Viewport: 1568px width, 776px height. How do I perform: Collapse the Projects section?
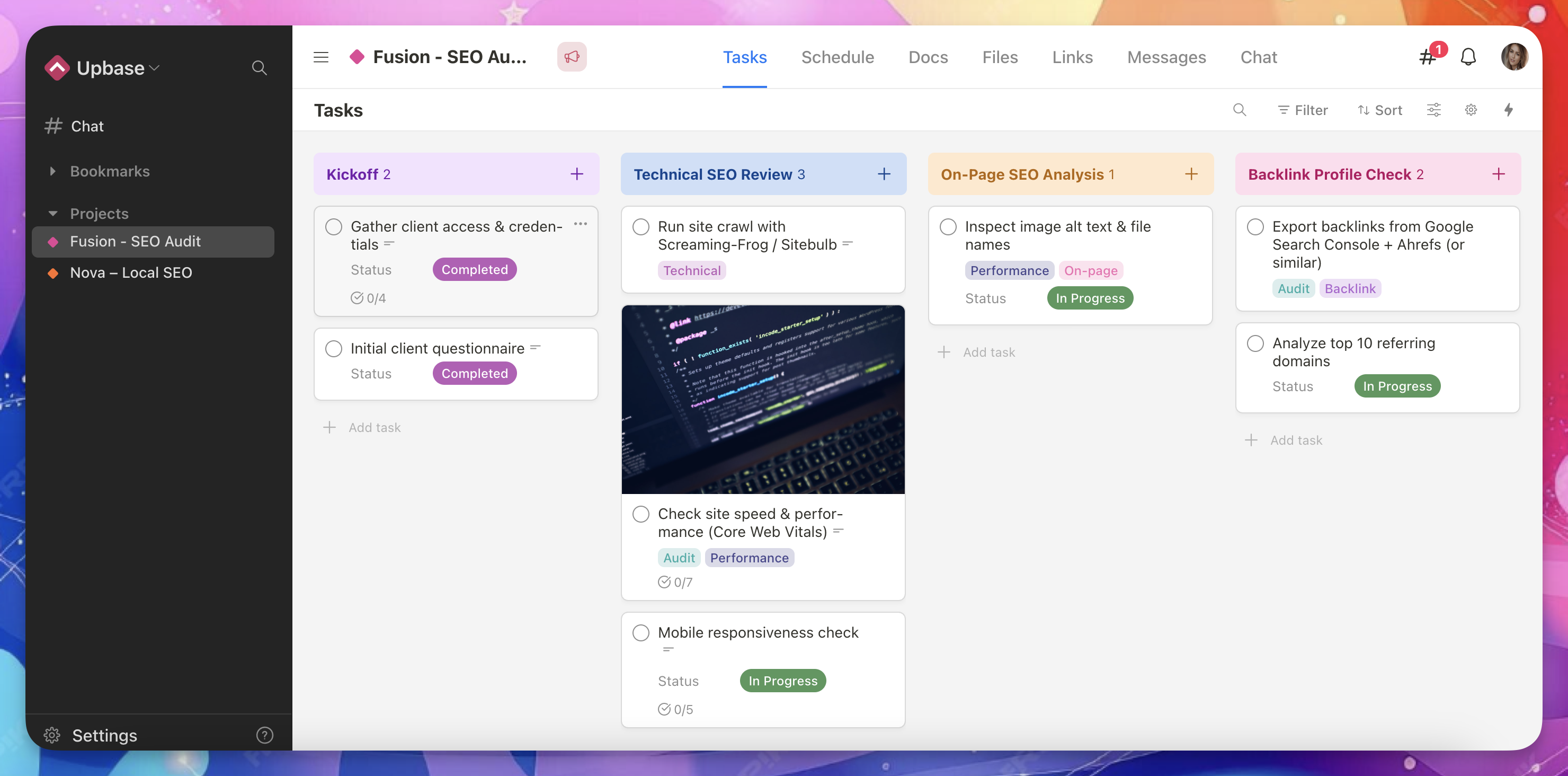(53, 214)
